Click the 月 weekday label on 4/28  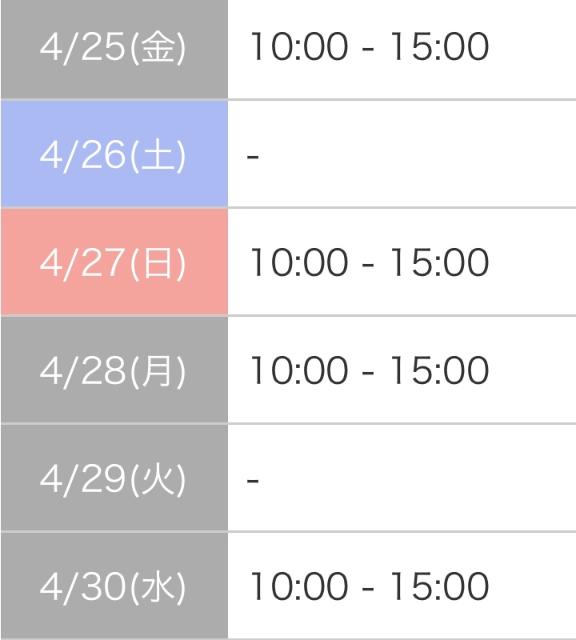(x=157, y=371)
